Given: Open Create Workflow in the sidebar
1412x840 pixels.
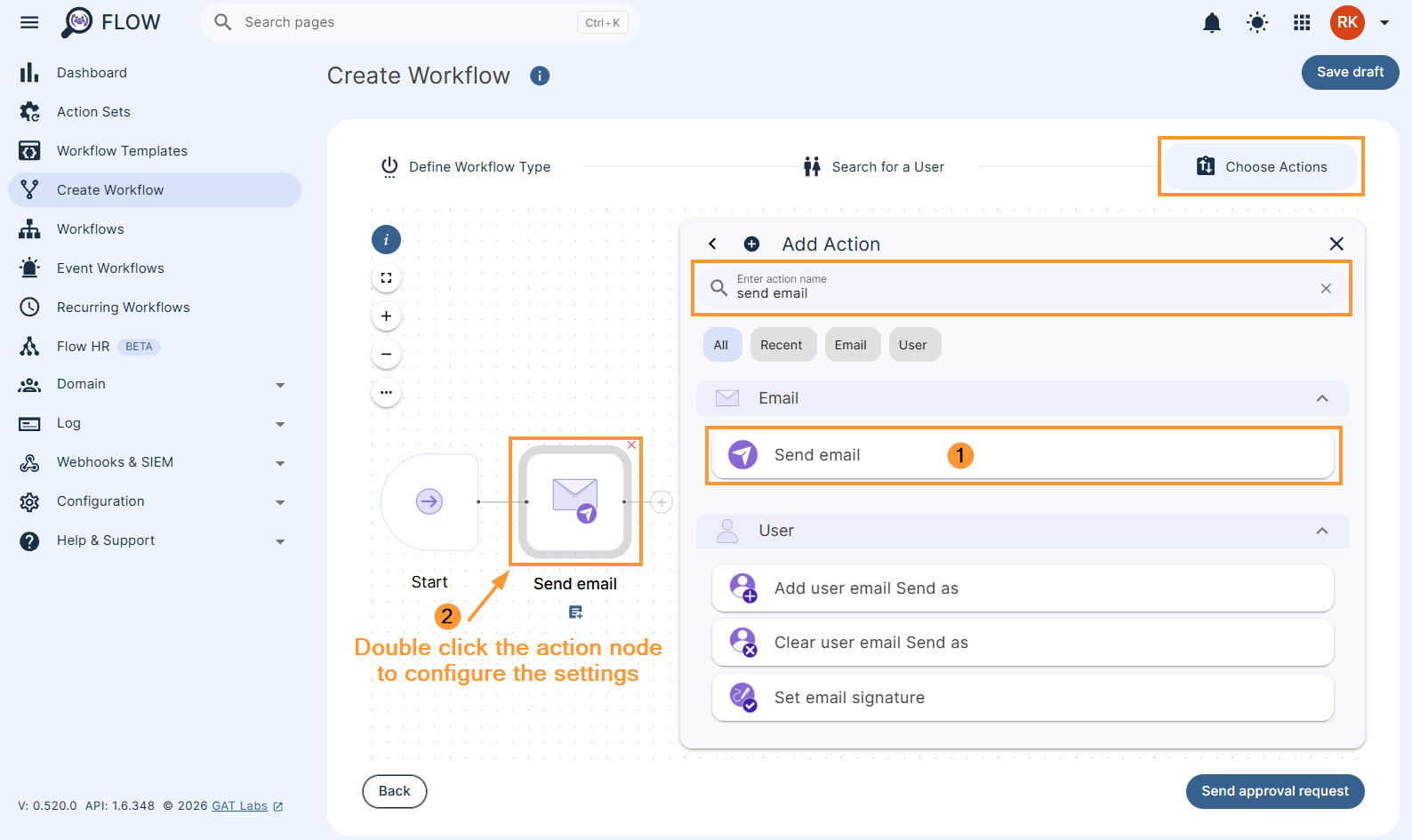Looking at the screenshot, I should point(155,190).
